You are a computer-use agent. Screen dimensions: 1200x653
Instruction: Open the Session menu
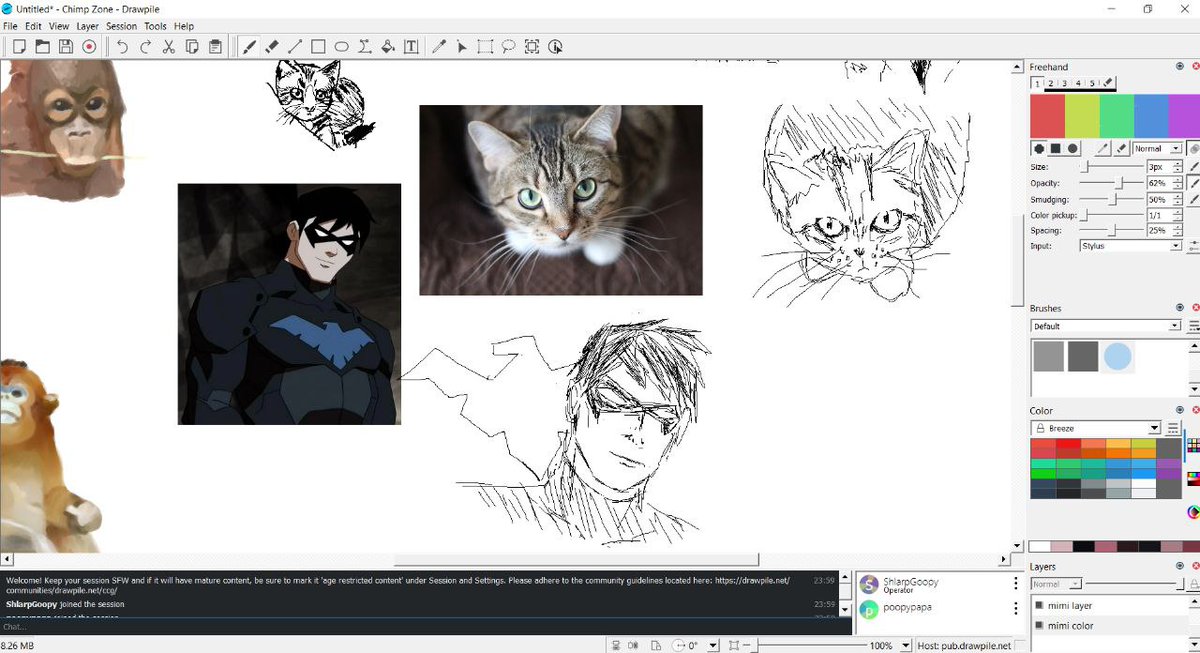[121, 26]
